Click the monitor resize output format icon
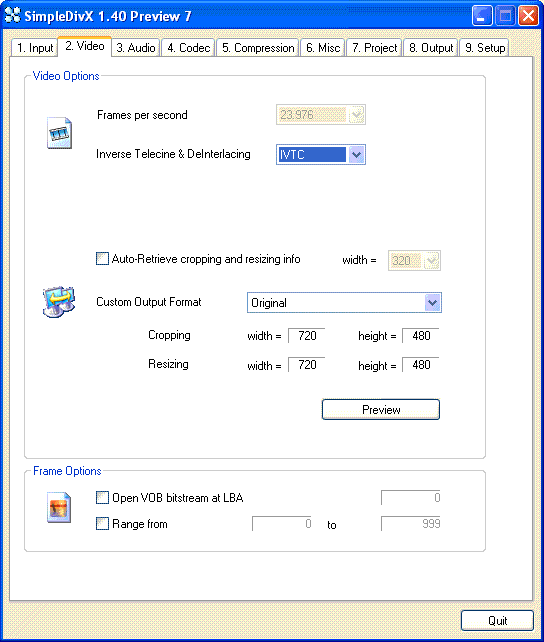Viewport: 544px width, 642px height. point(59,302)
